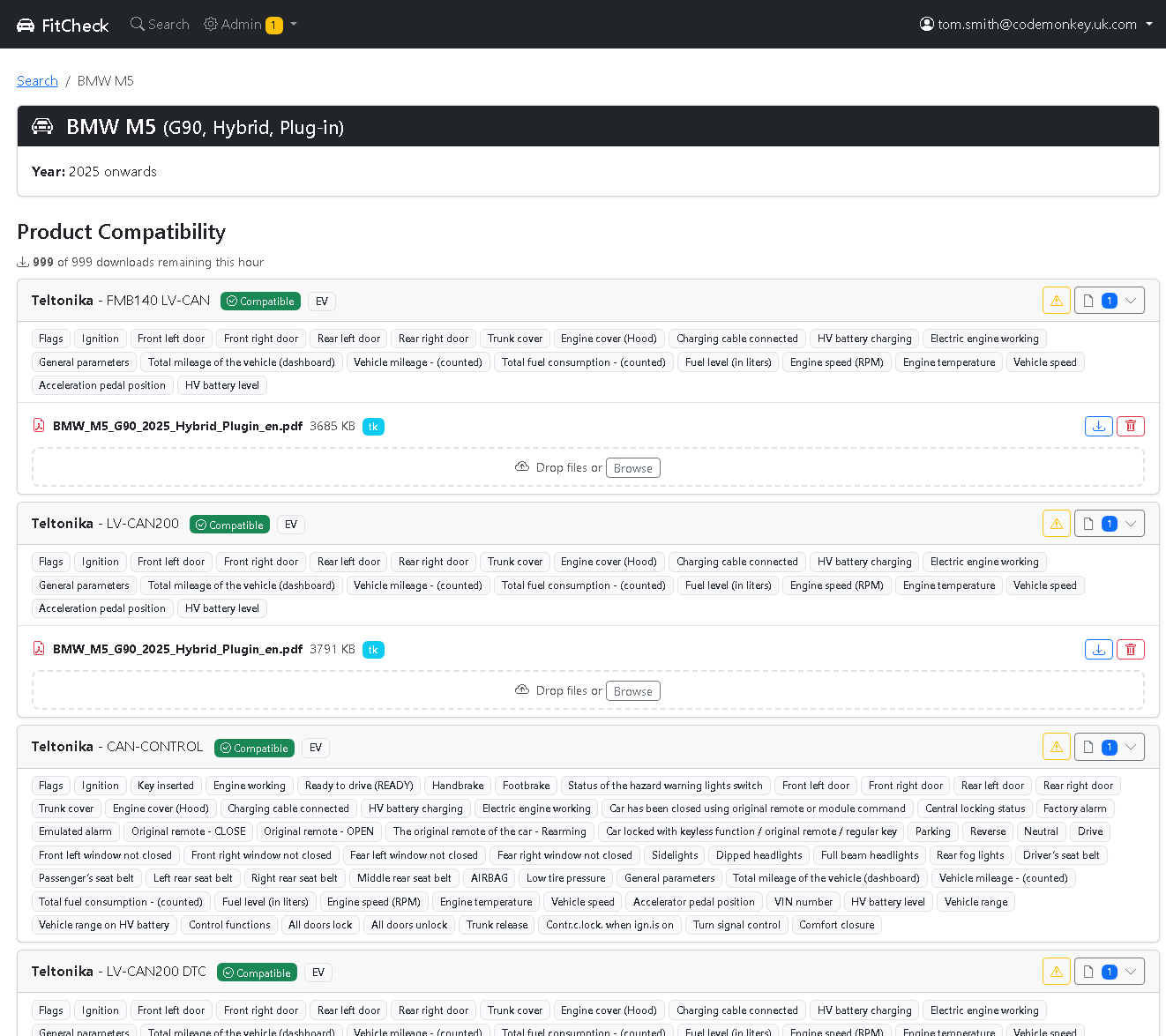Expand the documents dropdown for LV-CAN200 card
This screenshot has width=1166, height=1036.
tap(1110, 524)
